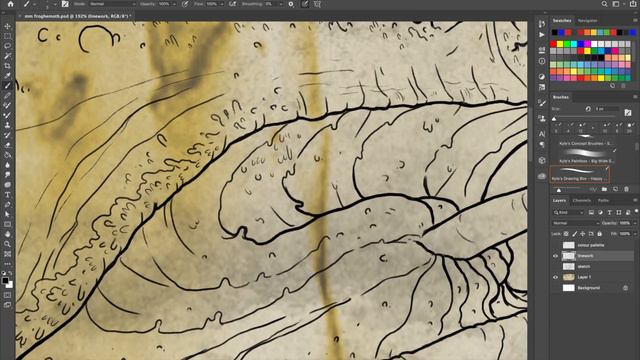Open the smoothing options gear

click(x=291, y=4)
